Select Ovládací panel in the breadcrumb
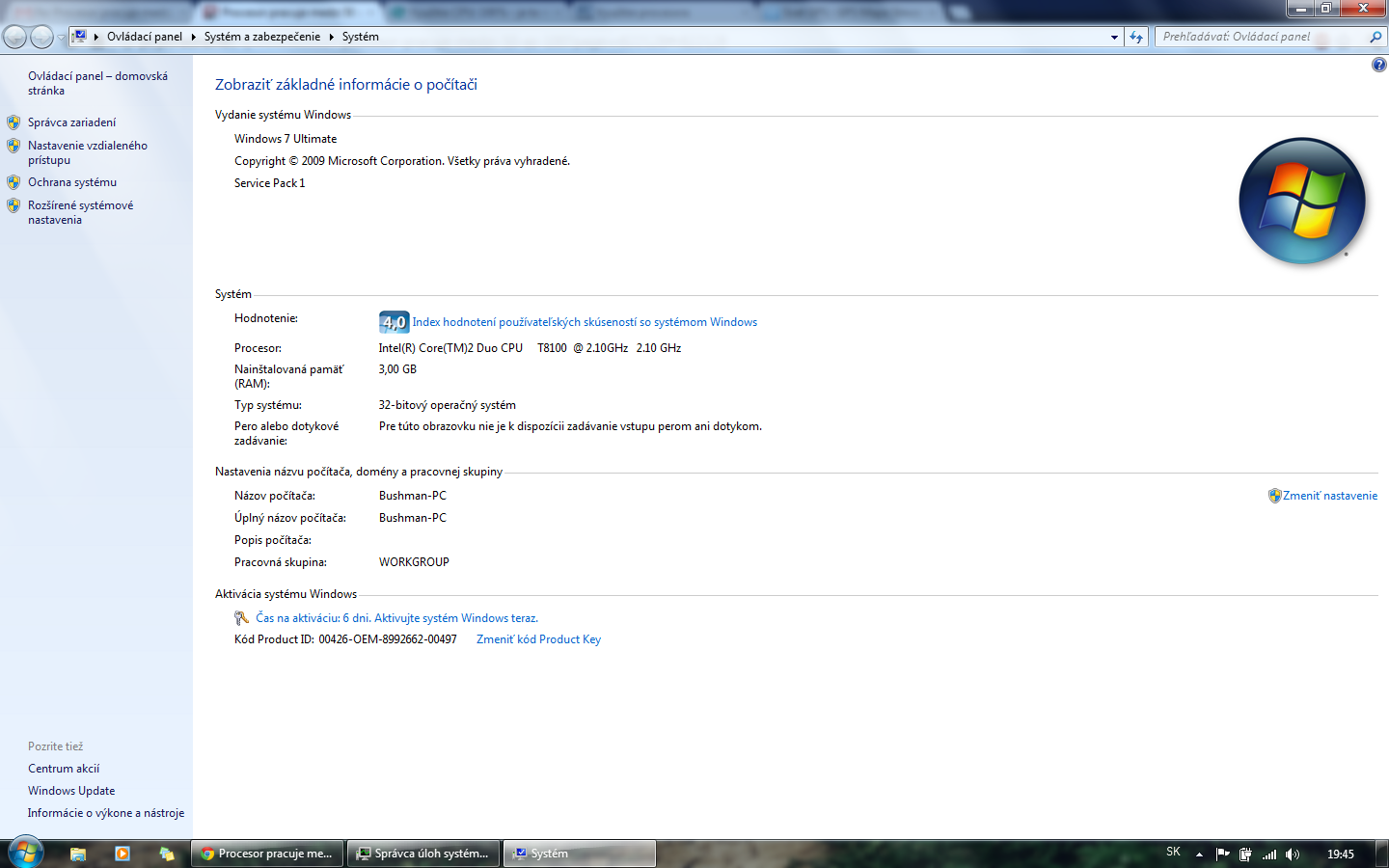 (x=145, y=37)
